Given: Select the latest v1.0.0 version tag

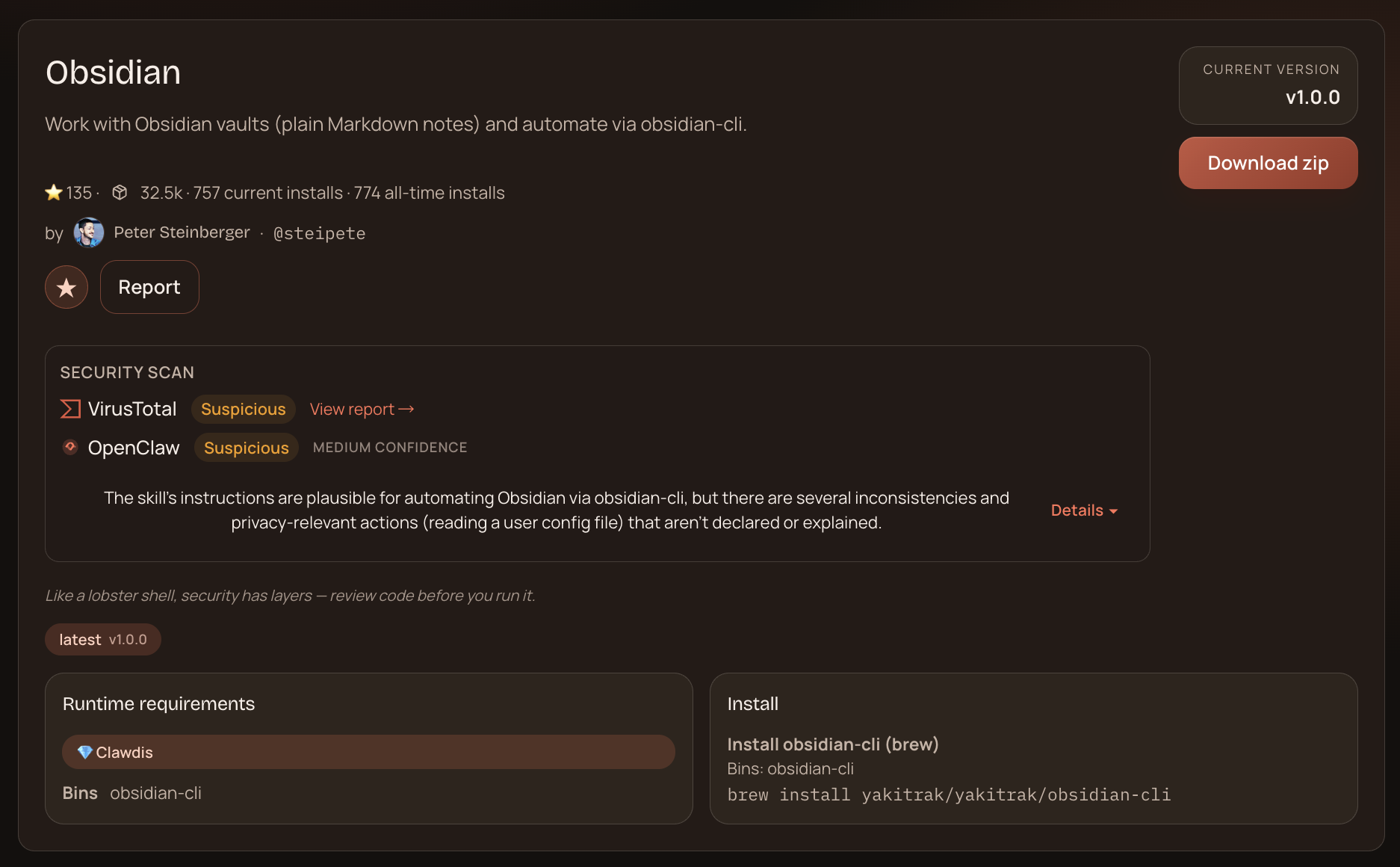Looking at the screenshot, I should (x=103, y=640).
